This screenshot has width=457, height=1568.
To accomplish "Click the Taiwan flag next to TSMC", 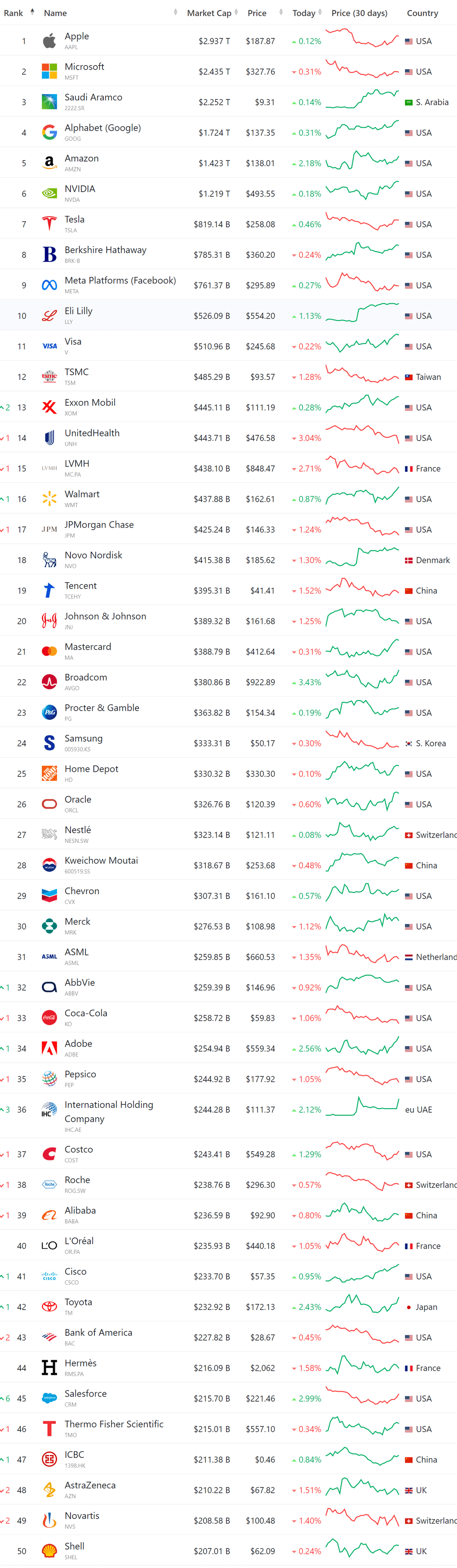I will point(409,377).
